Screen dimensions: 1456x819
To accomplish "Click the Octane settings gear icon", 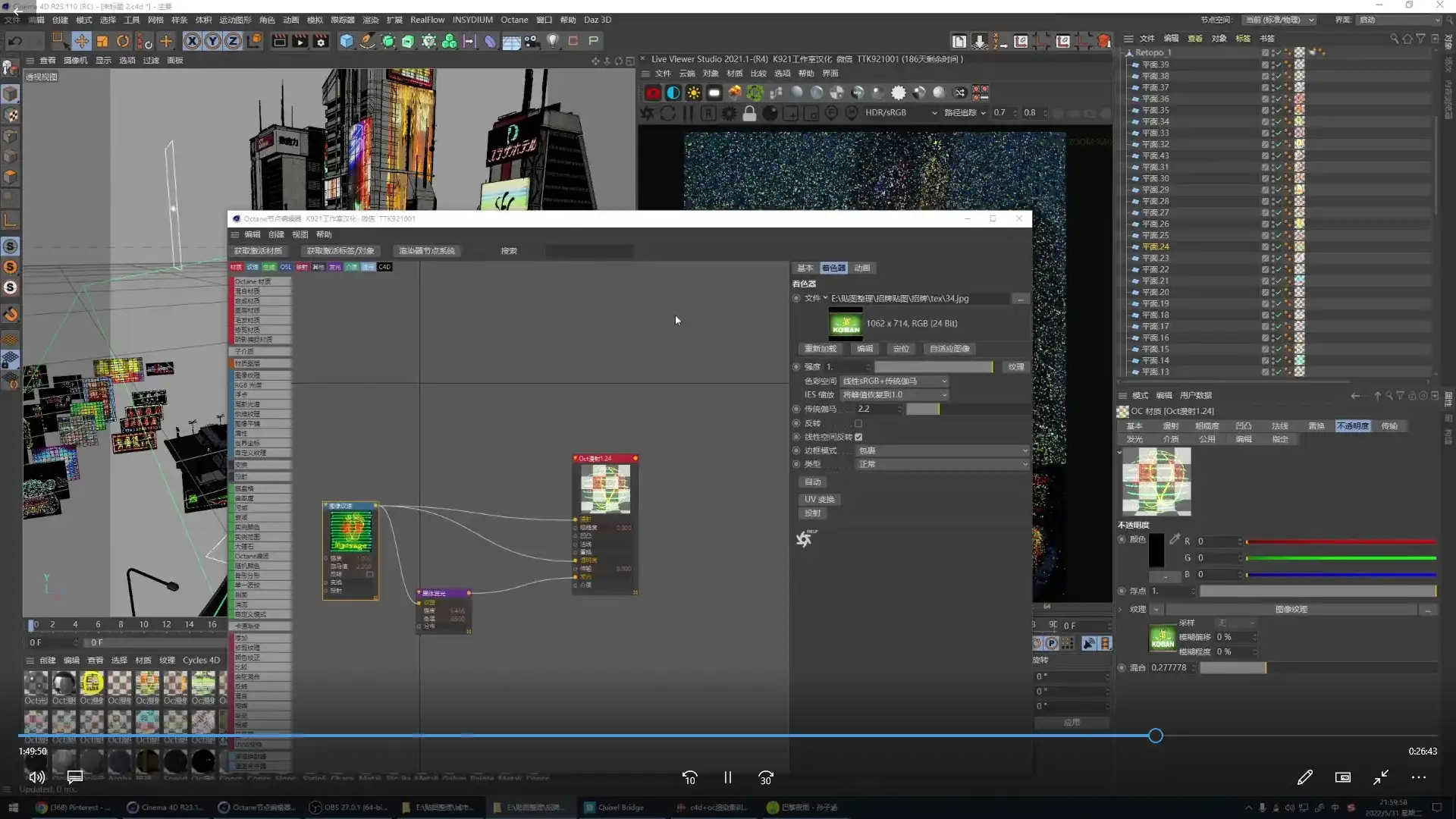I will [729, 113].
